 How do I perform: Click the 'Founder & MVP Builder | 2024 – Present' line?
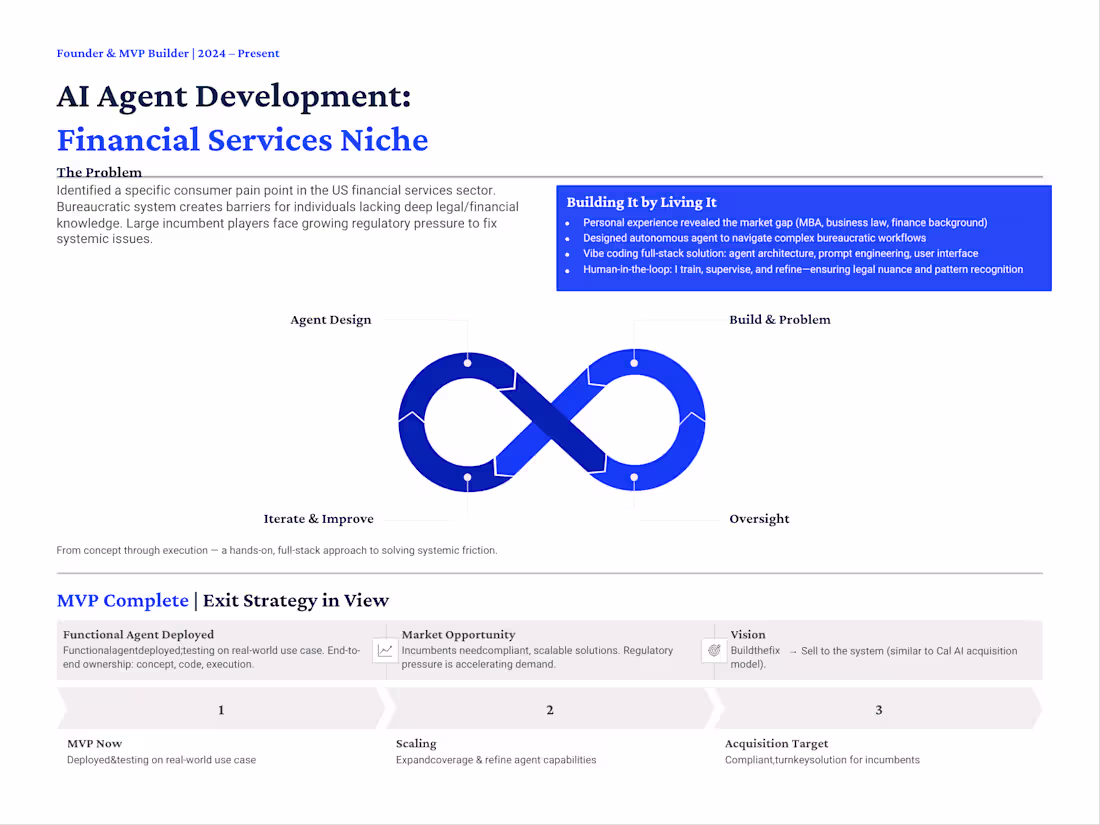[168, 53]
